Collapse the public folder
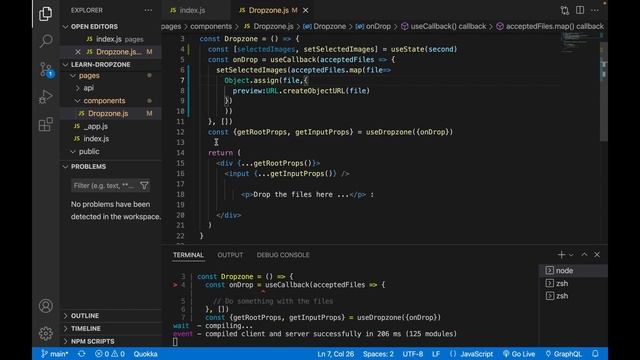Image resolution: width=640 pixels, height=360 pixels. coord(111,151)
